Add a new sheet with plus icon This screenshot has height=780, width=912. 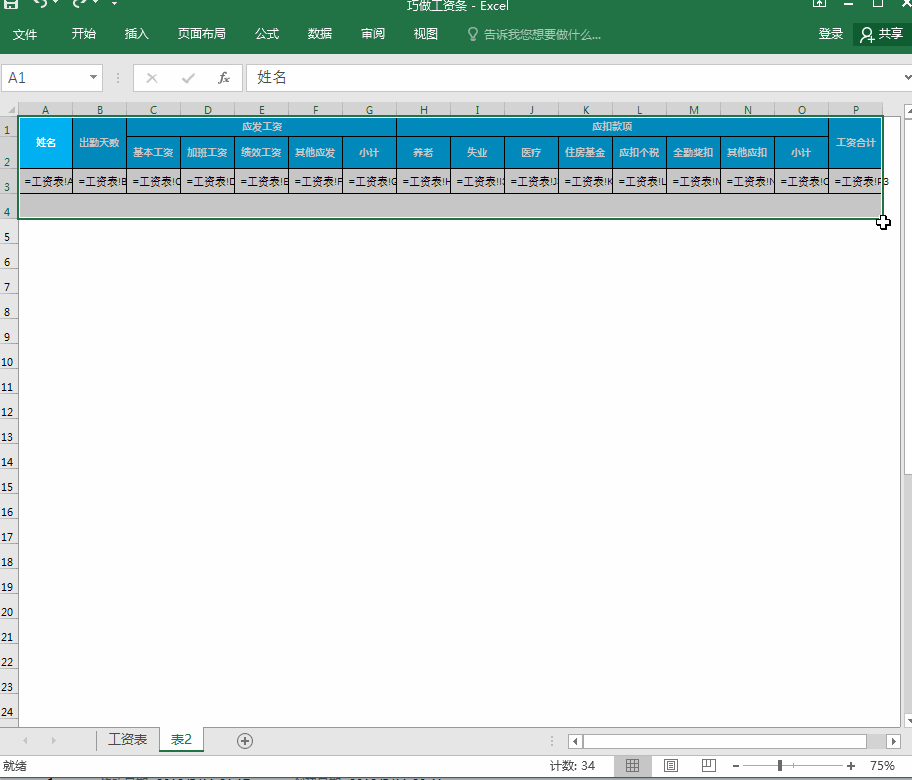click(245, 740)
